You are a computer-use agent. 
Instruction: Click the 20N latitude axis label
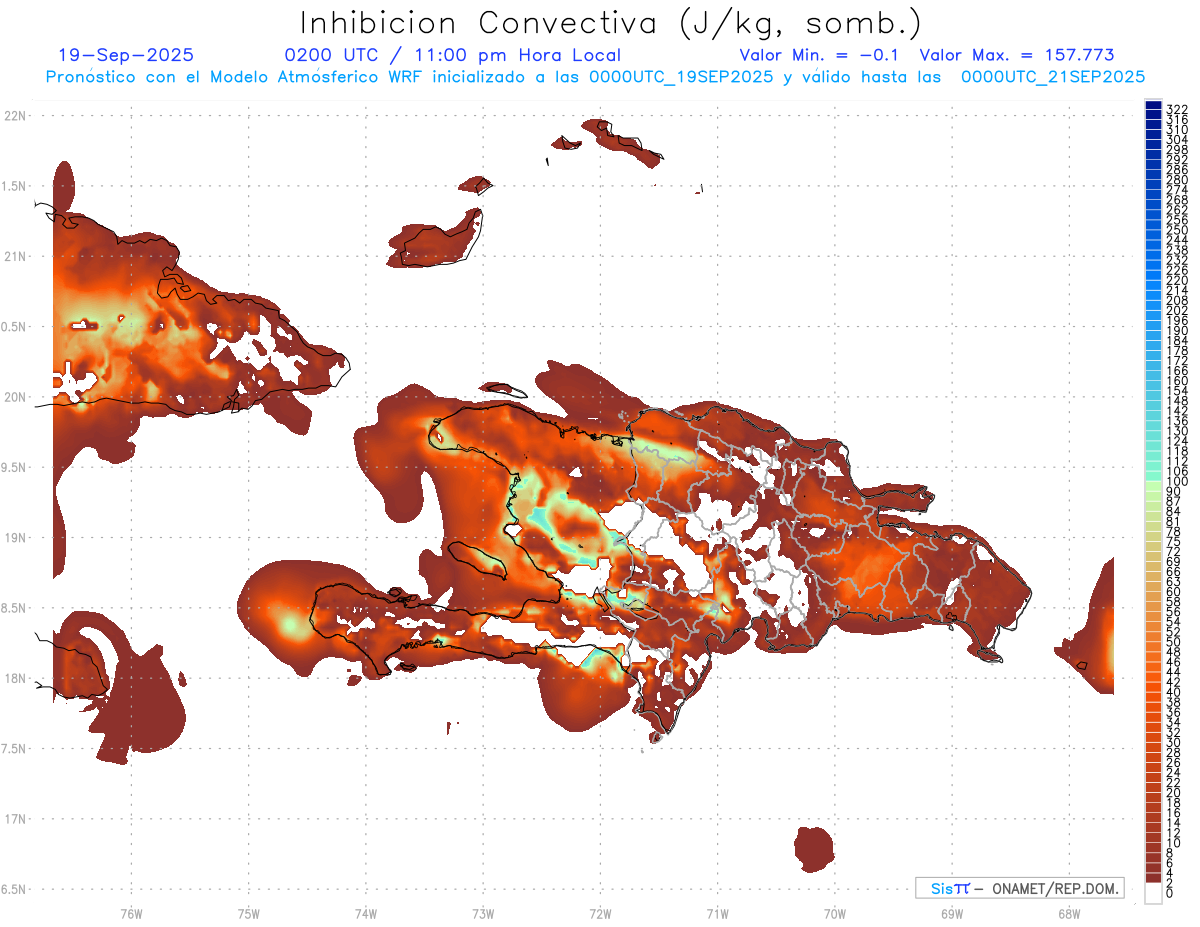tap(15, 397)
